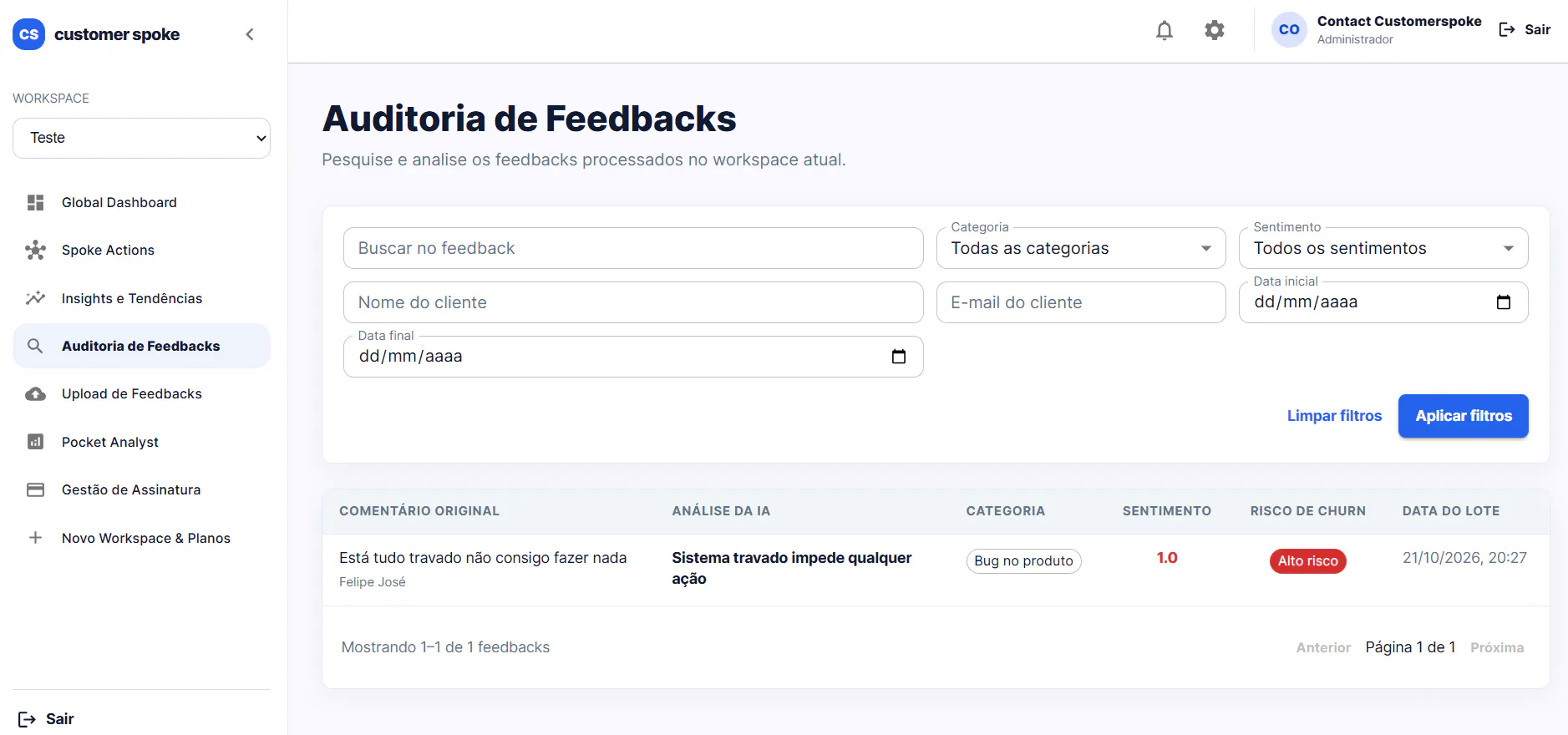Click the Pocket Analyst chart icon
This screenshot has width=1568, height=735.
35,442
